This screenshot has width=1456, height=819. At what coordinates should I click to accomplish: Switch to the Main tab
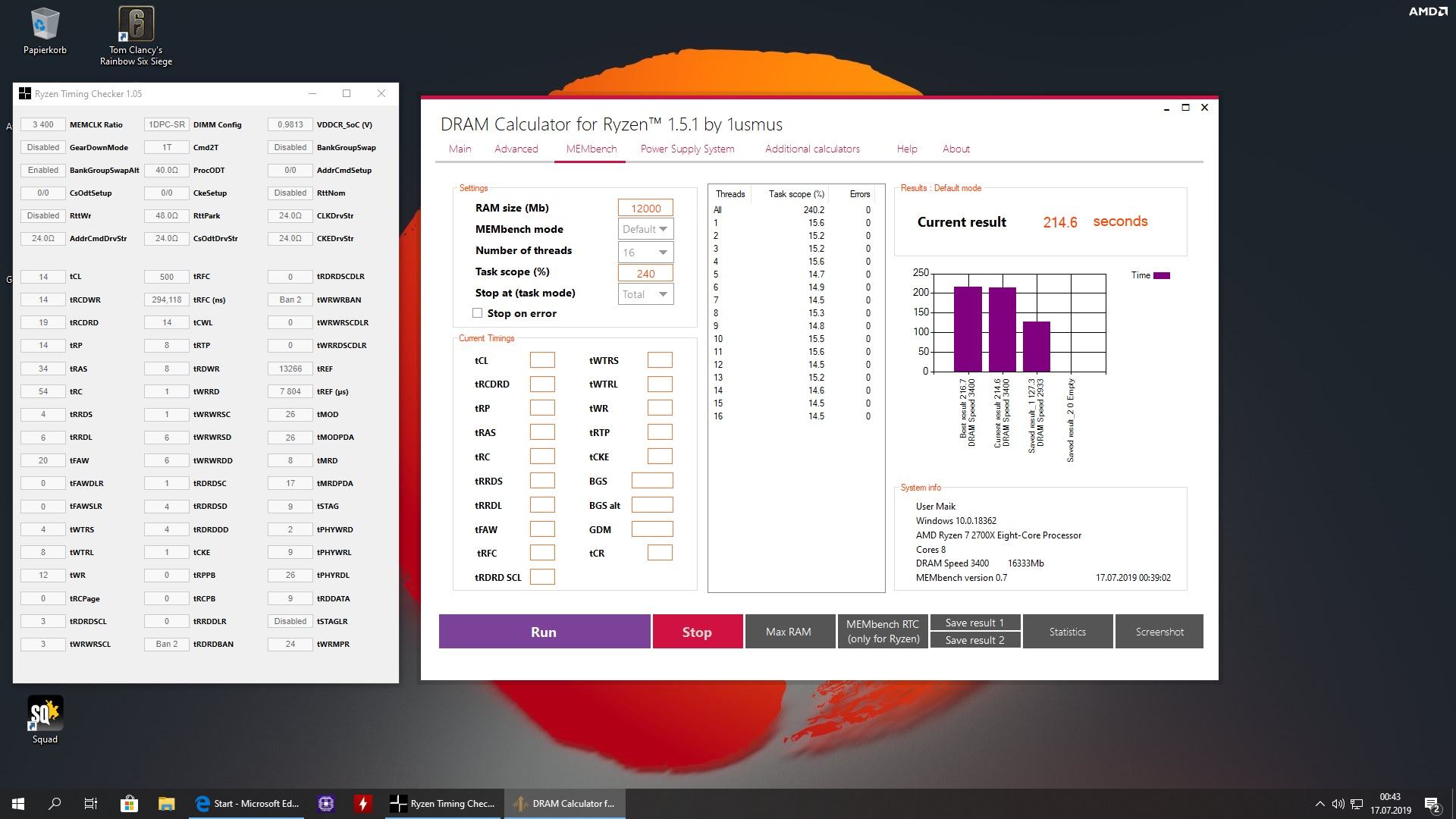[x=460, y=149]
